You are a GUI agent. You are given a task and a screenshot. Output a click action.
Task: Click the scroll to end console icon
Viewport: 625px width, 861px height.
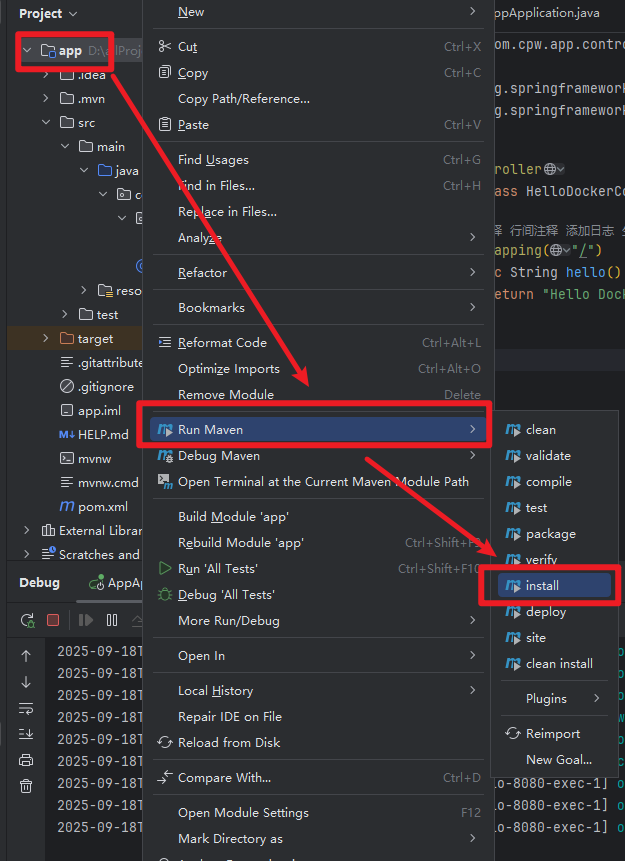26,734
